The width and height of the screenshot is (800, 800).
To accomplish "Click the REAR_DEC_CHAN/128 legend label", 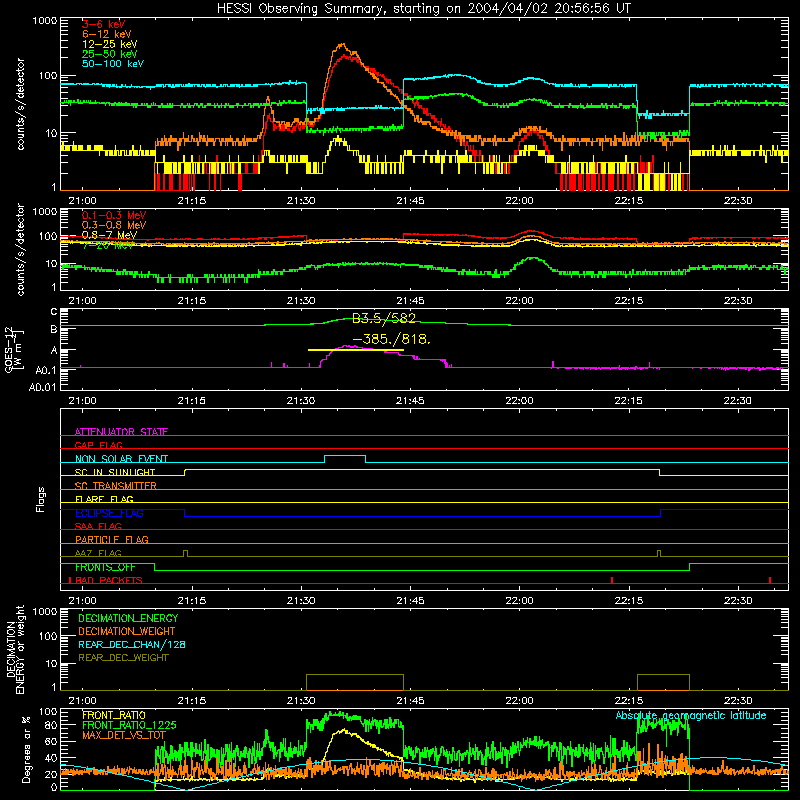I will click(x=132, y=645).
